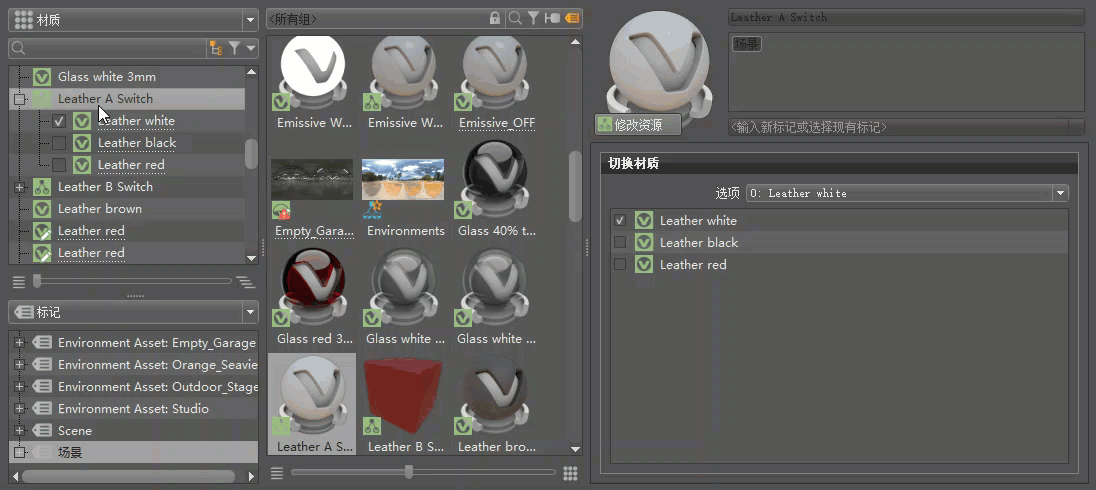Select the Glass red 3... thumbnail
The width and height of the screenshot is (1096, 490).
[x=312, y=298]
